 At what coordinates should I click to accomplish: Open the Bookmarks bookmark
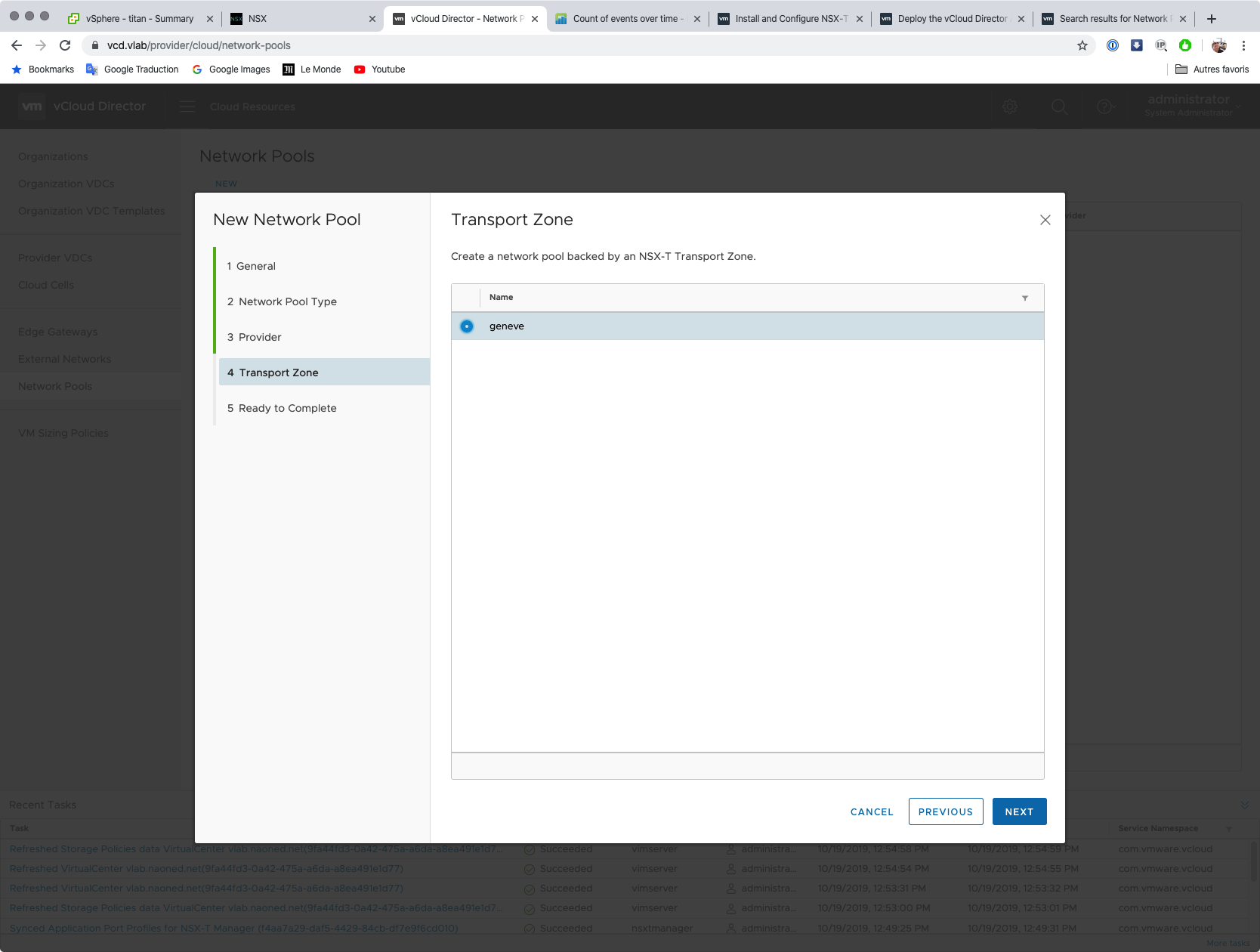click(43, 70)
